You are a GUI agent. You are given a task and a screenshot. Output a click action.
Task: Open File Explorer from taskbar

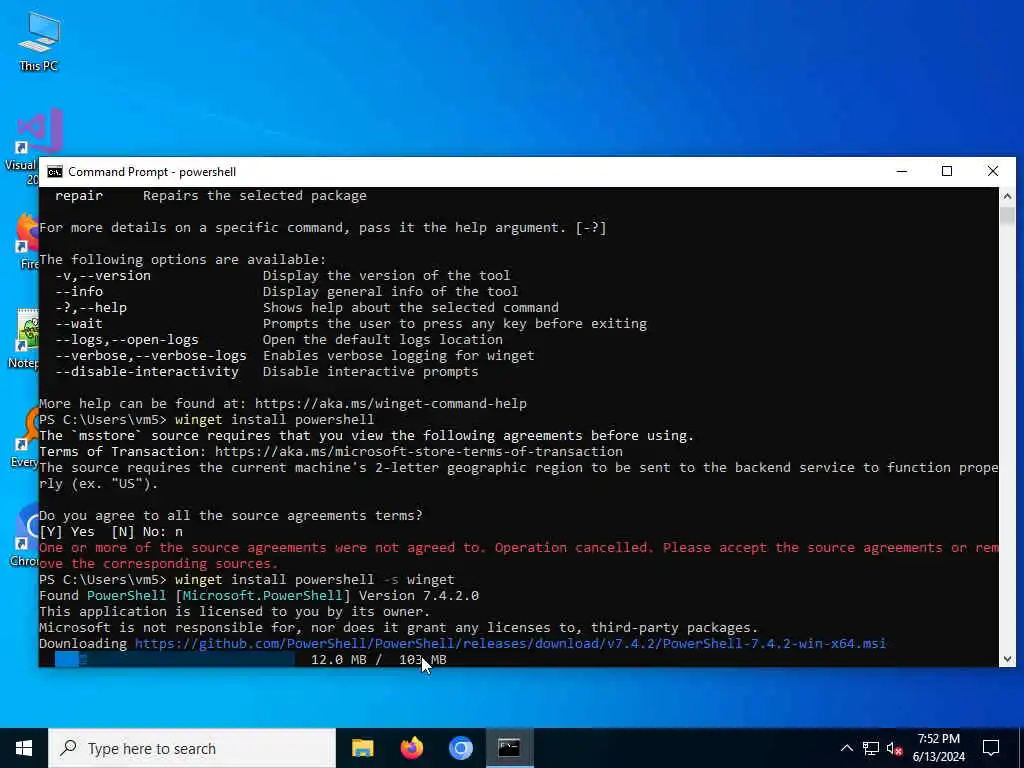362,748
